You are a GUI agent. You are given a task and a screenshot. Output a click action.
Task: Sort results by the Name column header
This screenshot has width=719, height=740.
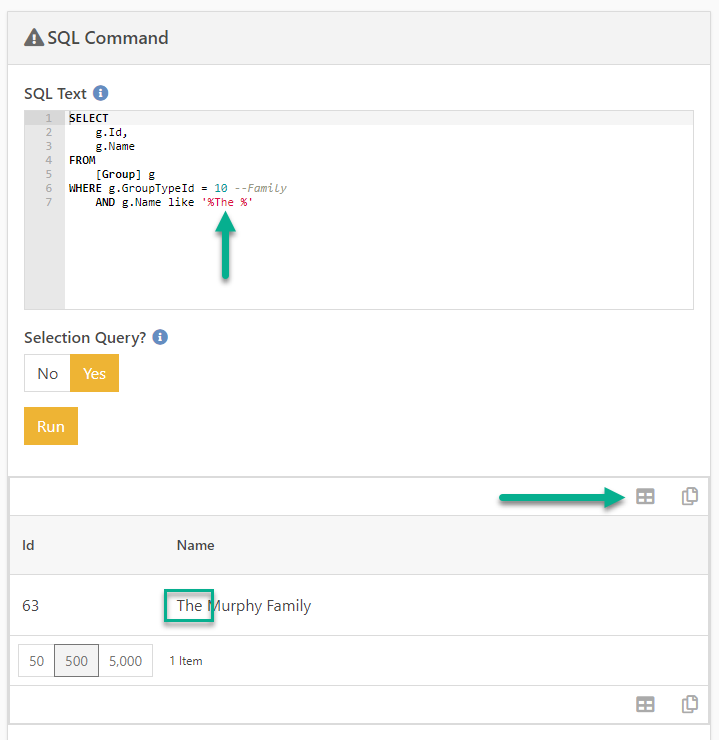point(195,545)
